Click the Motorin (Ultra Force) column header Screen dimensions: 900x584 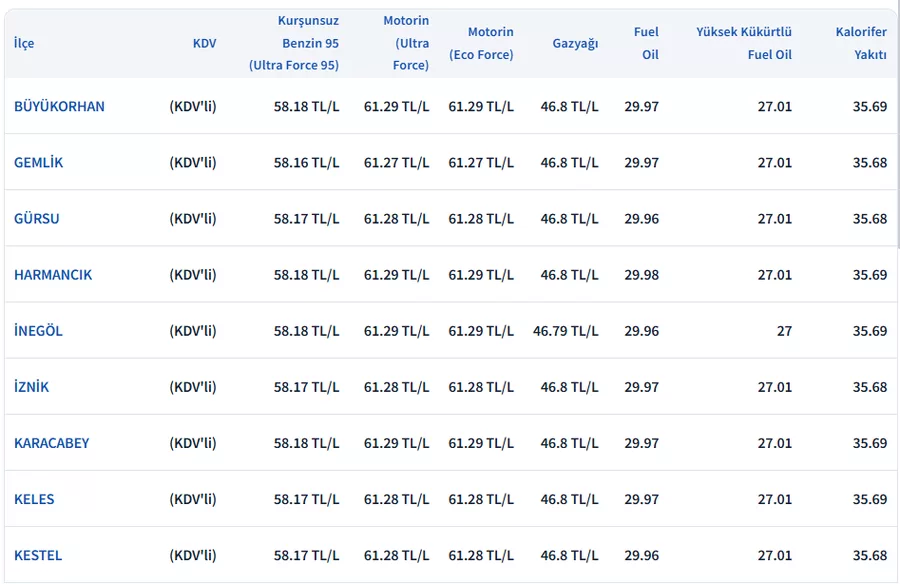tap(405, 43)
